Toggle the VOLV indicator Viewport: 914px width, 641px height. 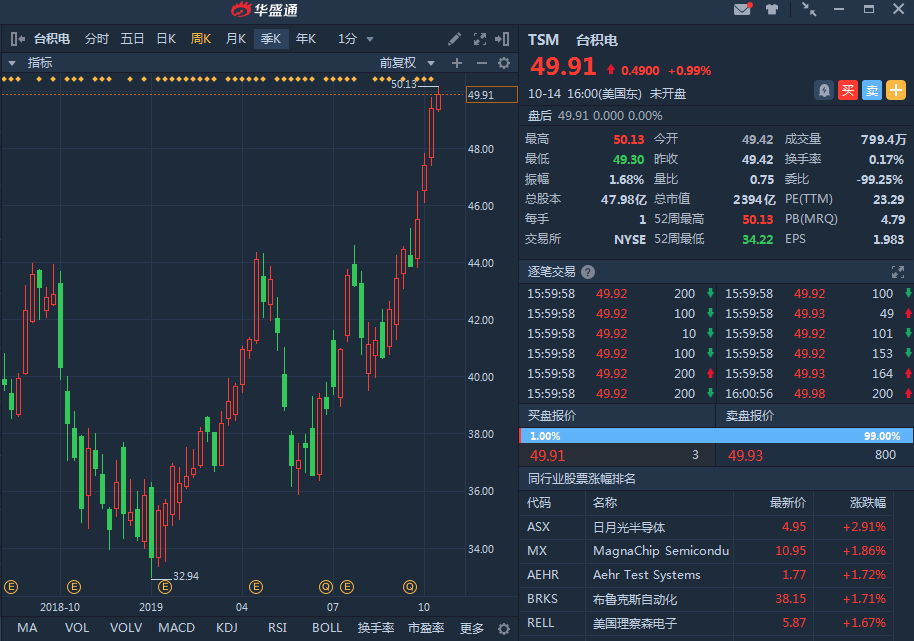(126, 628)
